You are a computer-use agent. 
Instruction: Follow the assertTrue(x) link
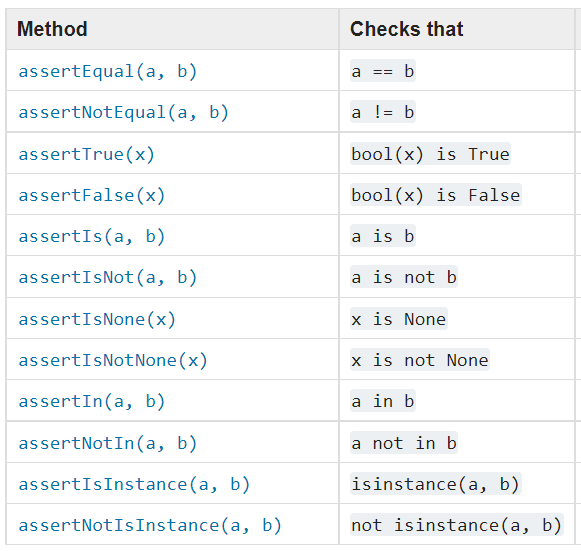[86, 154]
